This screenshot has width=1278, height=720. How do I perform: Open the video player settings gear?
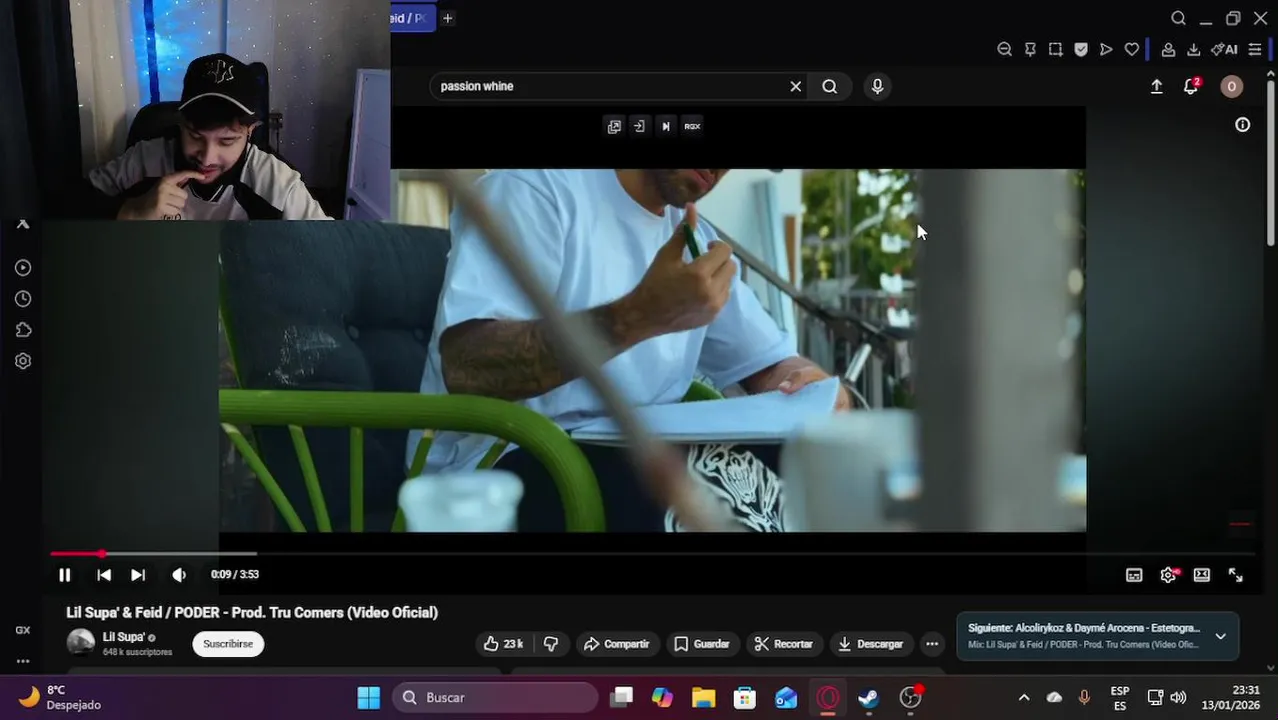[1168, 575]
